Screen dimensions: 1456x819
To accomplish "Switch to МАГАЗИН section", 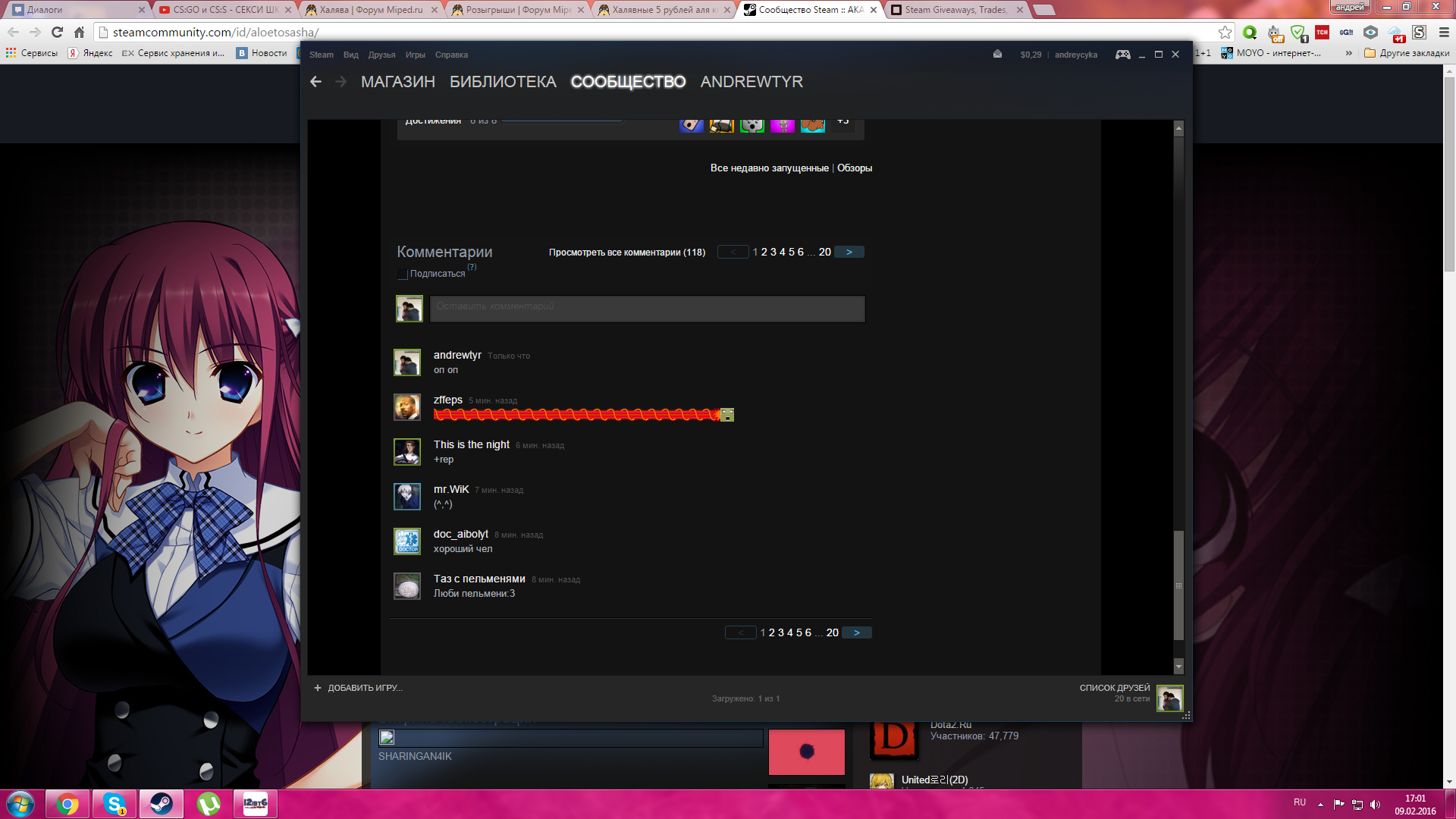I will 398,82.
